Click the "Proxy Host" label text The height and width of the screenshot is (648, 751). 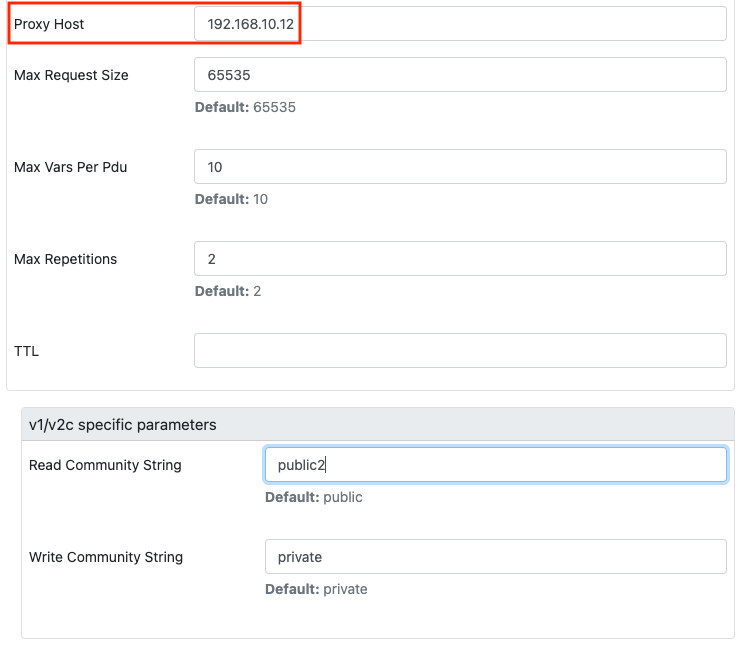click(49, 24)
